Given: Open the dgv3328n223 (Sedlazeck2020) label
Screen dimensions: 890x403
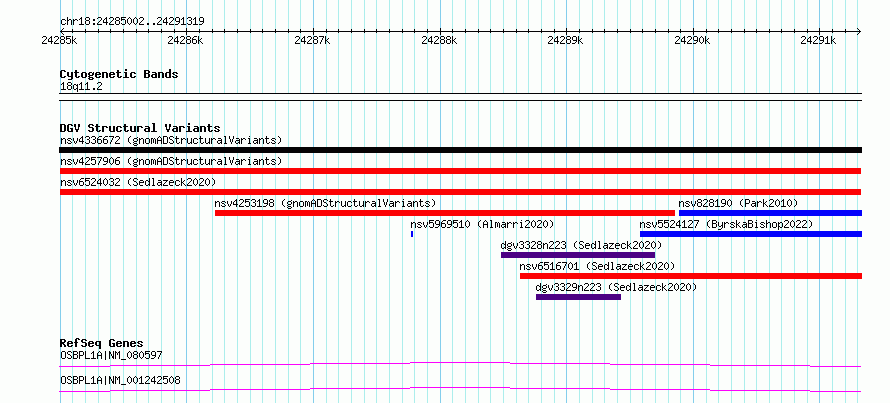Looking at the screenshot, I should [x=581, y=245].
